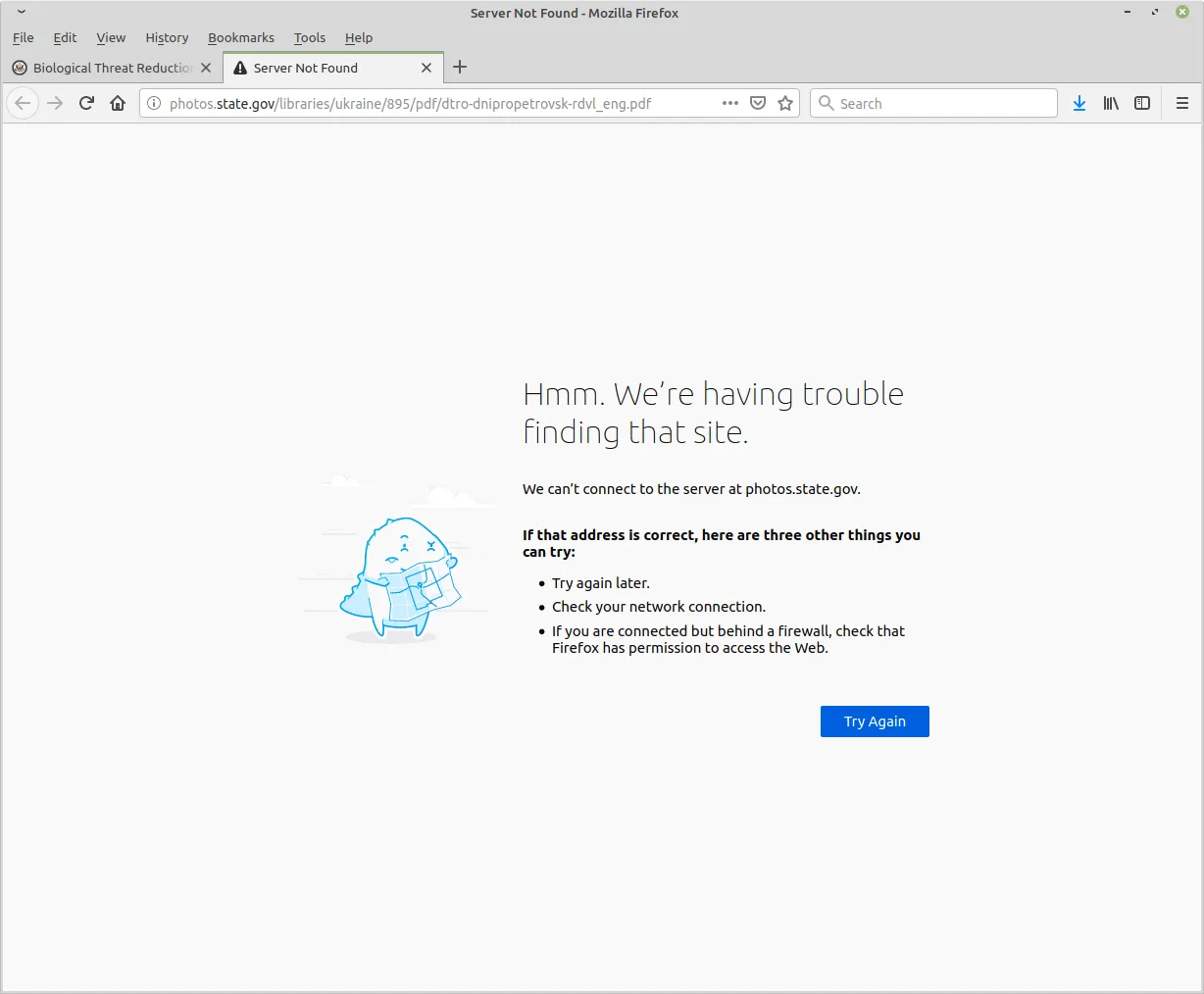Image resolution: width=1204 pixels, height=994 pixels.
Task: Open a new tab
Action: [x=460, y=67]
